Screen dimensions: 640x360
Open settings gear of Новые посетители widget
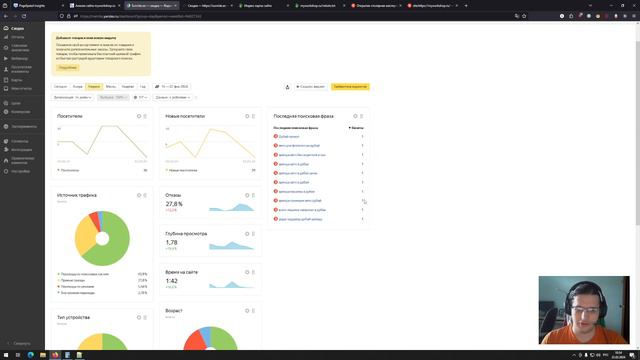(247, 116)
